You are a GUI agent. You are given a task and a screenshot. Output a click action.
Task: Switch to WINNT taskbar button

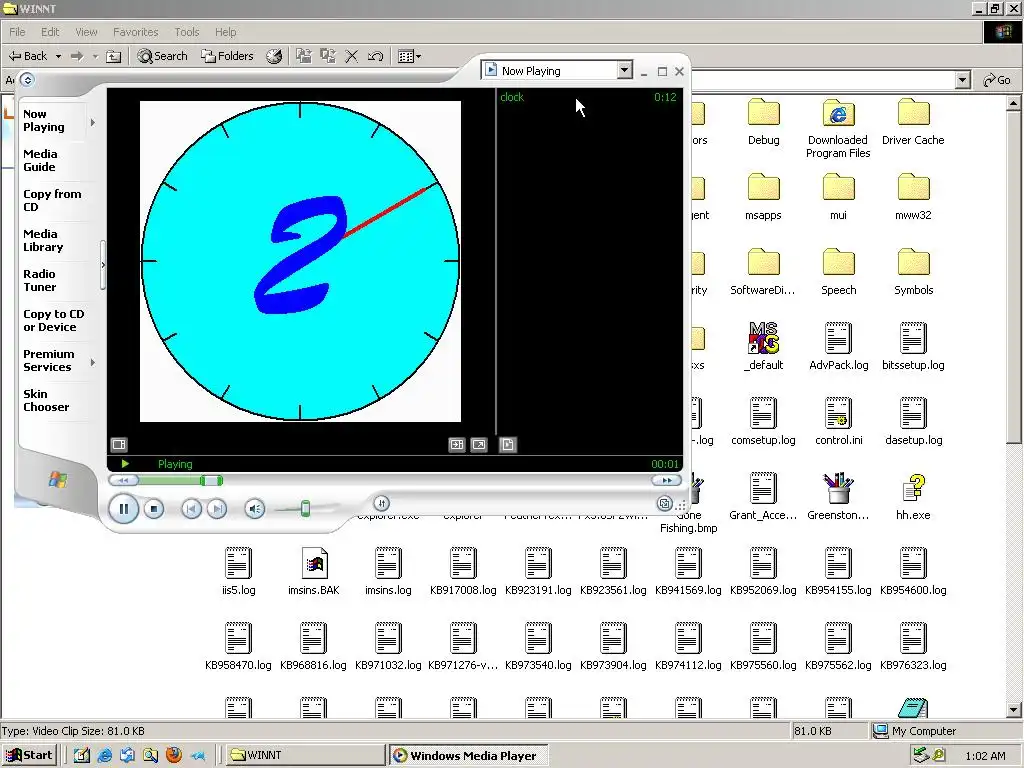coord(306,755)
